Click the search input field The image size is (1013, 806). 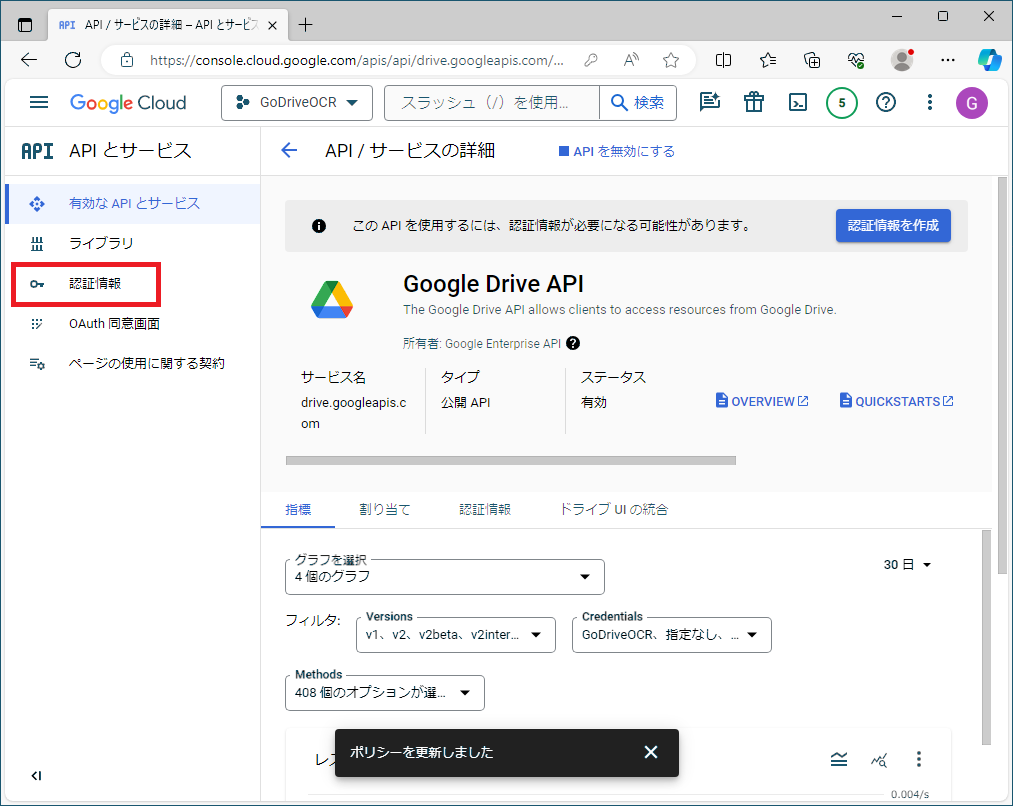click(492, 103)
